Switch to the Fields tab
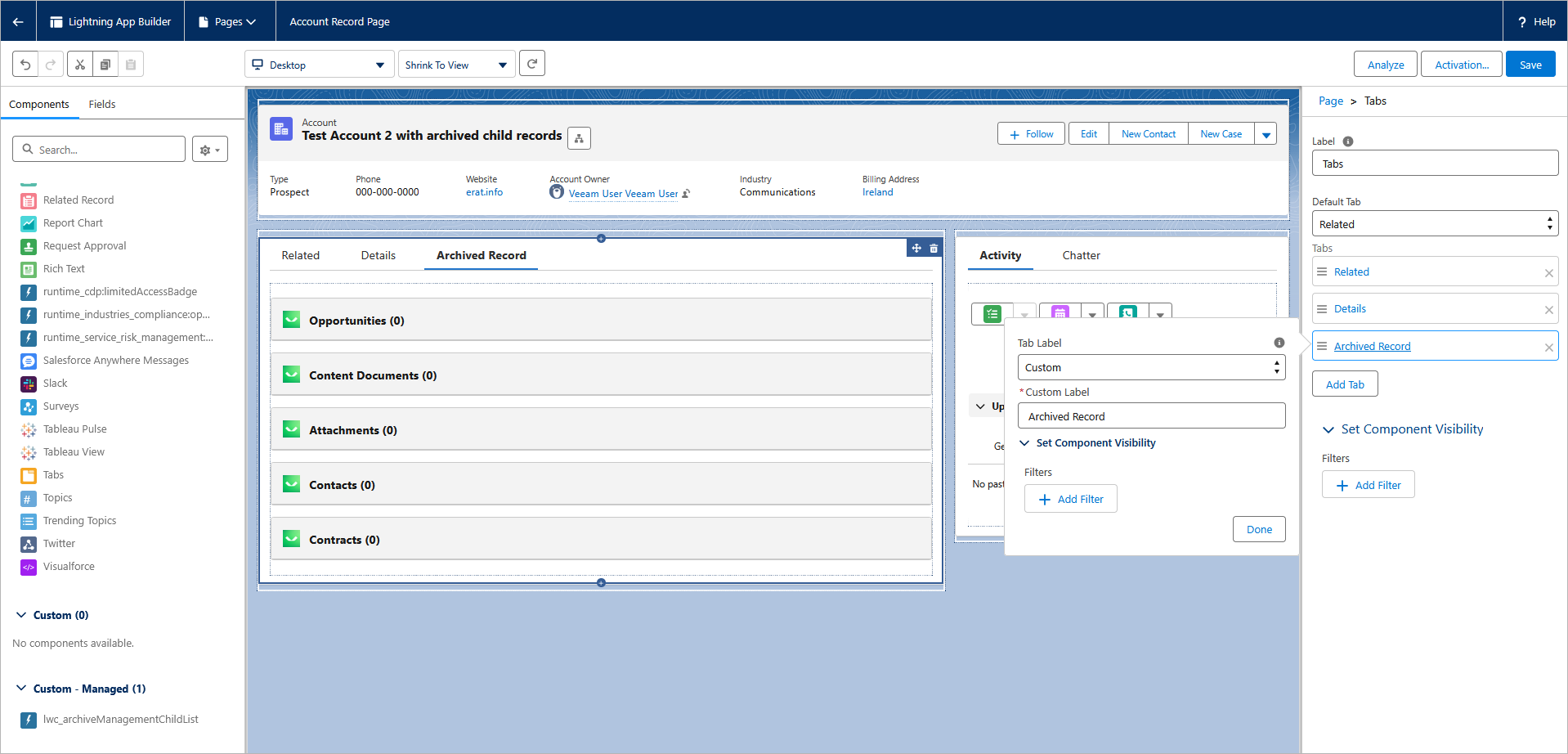Screen dimensions: 1568x754 pos(102,104)
